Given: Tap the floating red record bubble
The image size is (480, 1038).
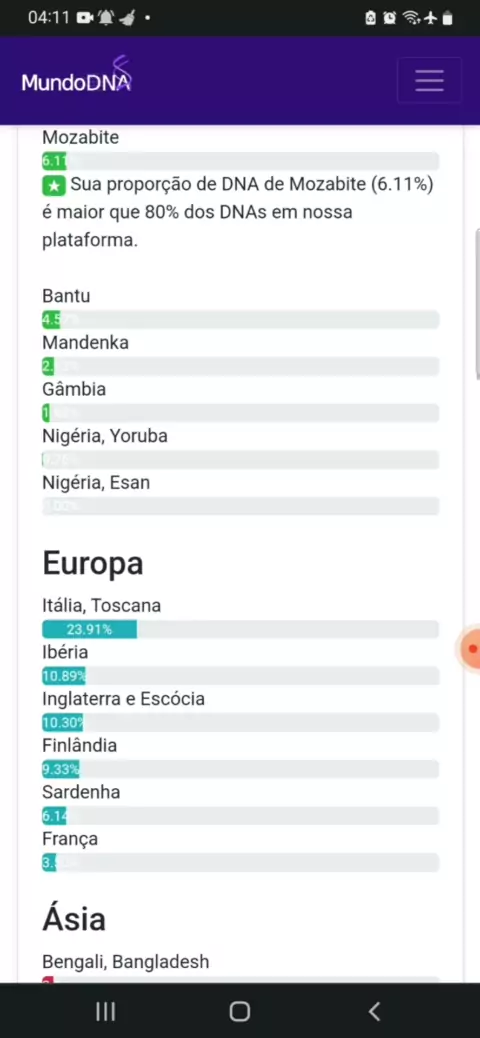Looking at the screenshot, I should [x=471, y=649].
